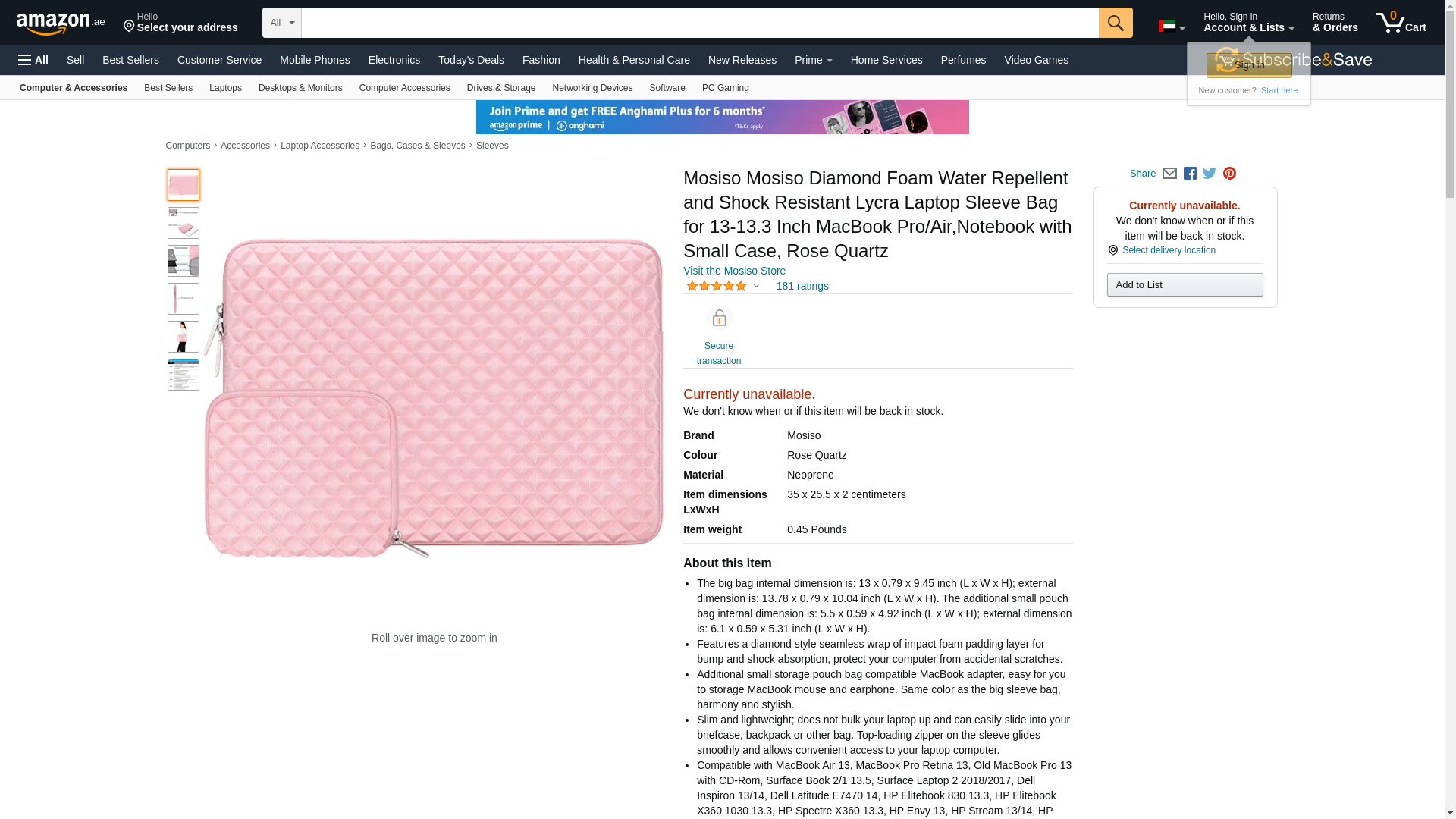Open the All hamburger menu
Screen dimensions: 1456x819
point(33,60)
